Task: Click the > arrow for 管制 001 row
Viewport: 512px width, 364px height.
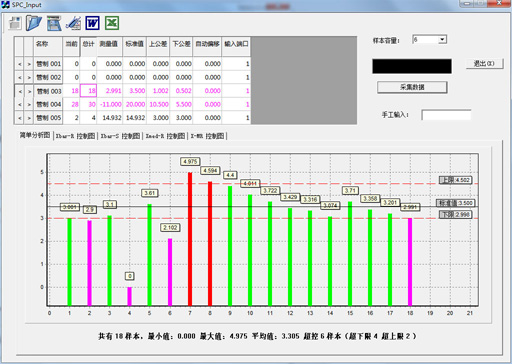Action: pos(29,64)
